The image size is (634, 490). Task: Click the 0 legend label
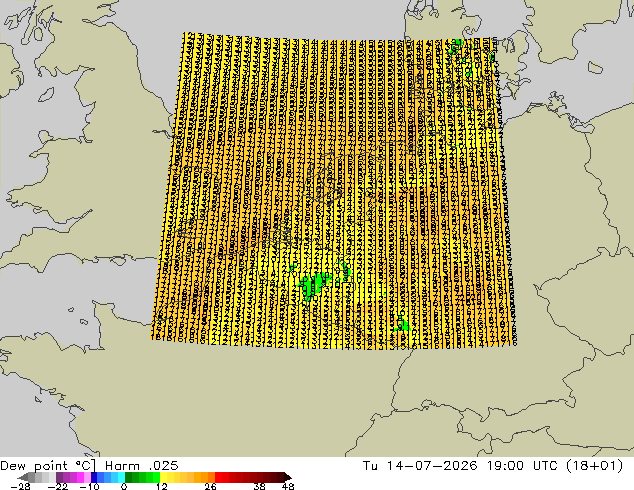click(x=124, y=486)
